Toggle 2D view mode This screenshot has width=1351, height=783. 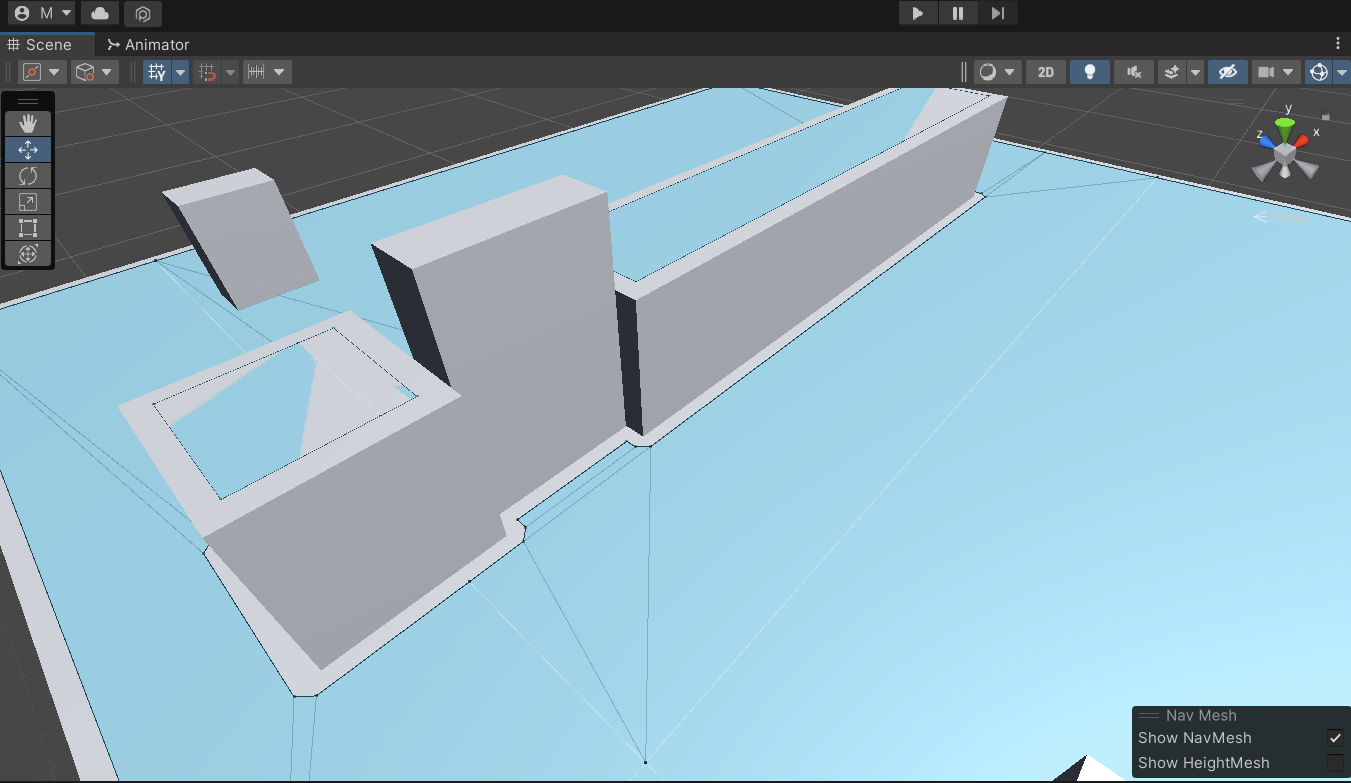click(x=1046, y=72)
